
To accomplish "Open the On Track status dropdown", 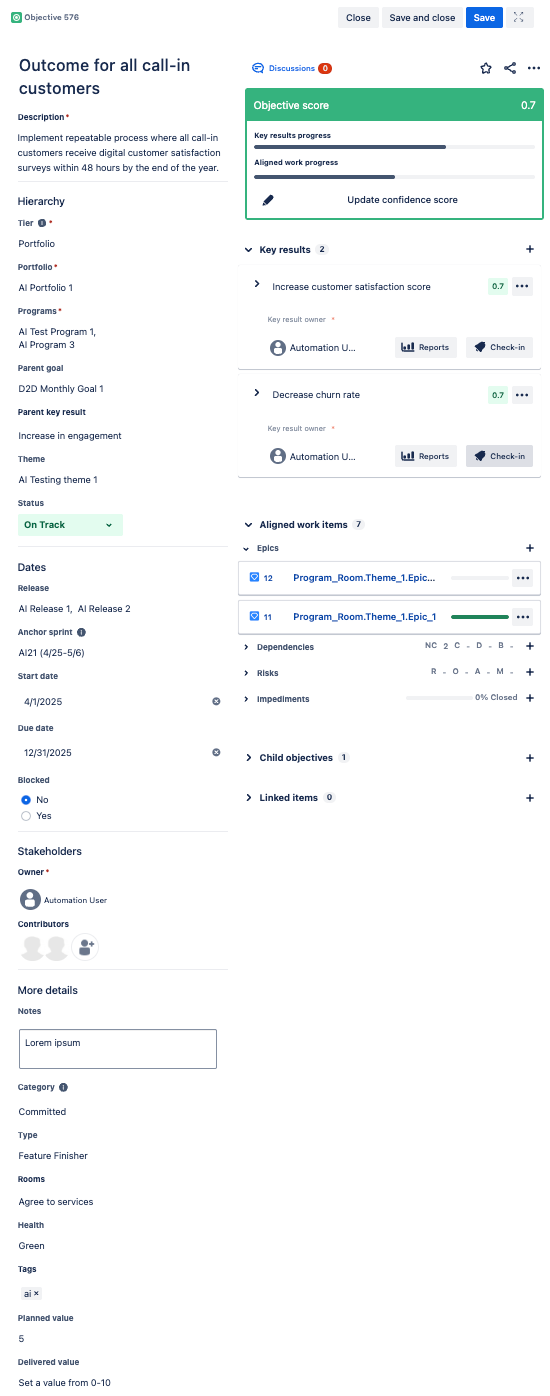I will coord(70,525).
